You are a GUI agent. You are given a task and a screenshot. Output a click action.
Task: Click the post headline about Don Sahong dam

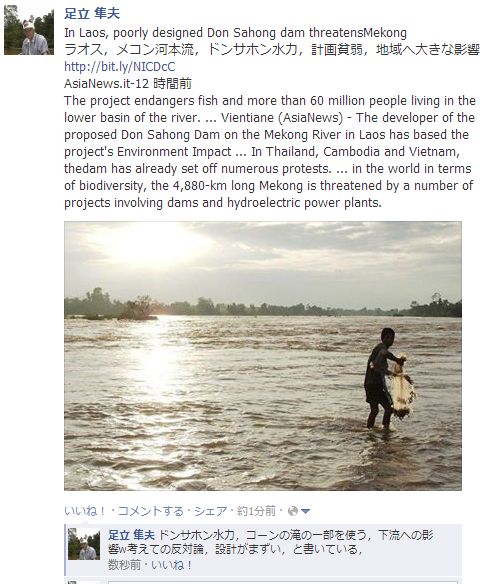235,33
